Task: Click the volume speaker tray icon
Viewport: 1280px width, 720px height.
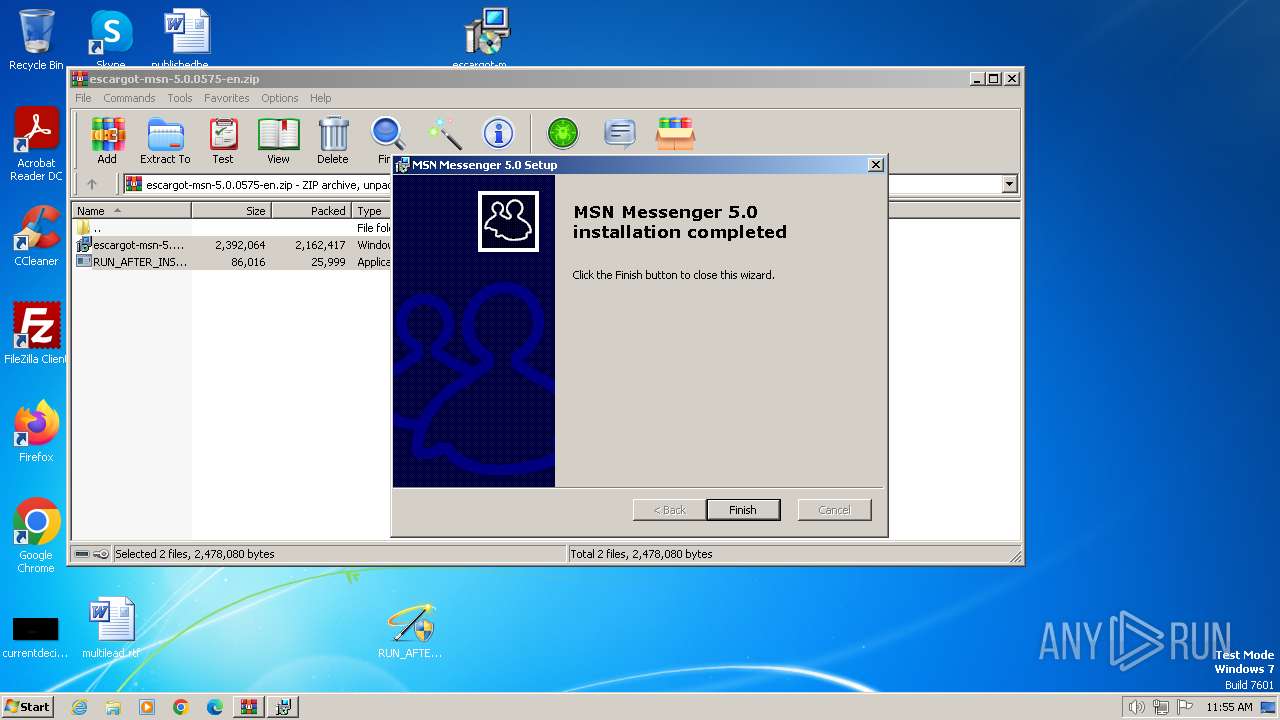Action: [x=1136, y=707]
